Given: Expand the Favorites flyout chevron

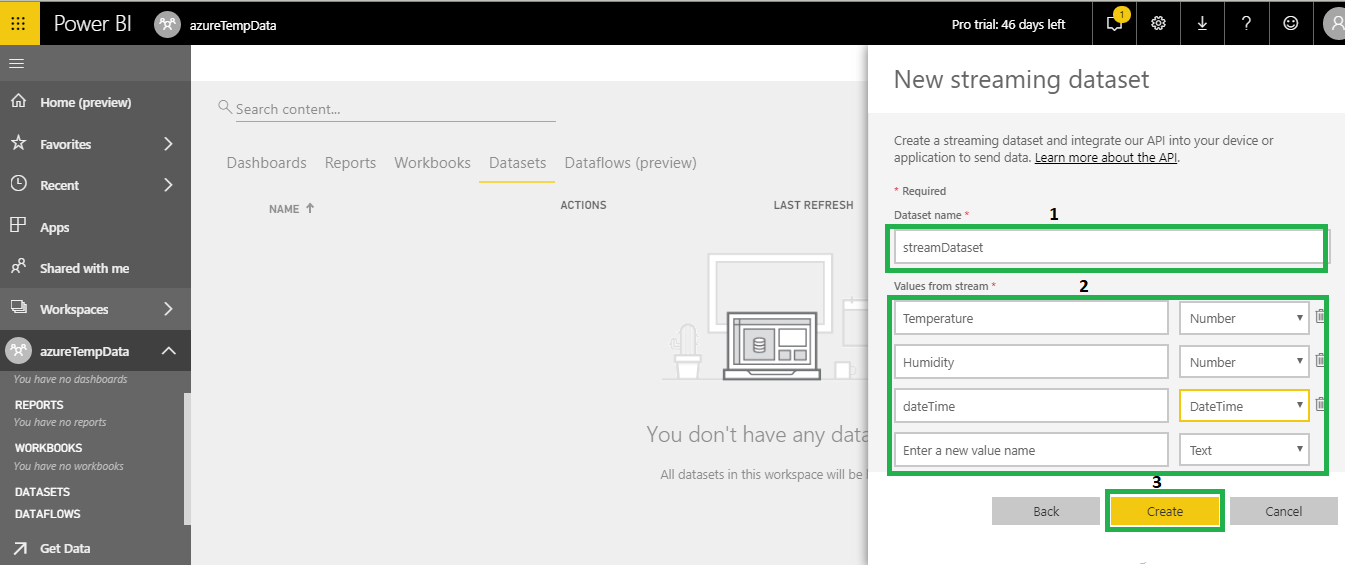Looking at the screenshot, I should pyautogui.click(x=168, y=144).
